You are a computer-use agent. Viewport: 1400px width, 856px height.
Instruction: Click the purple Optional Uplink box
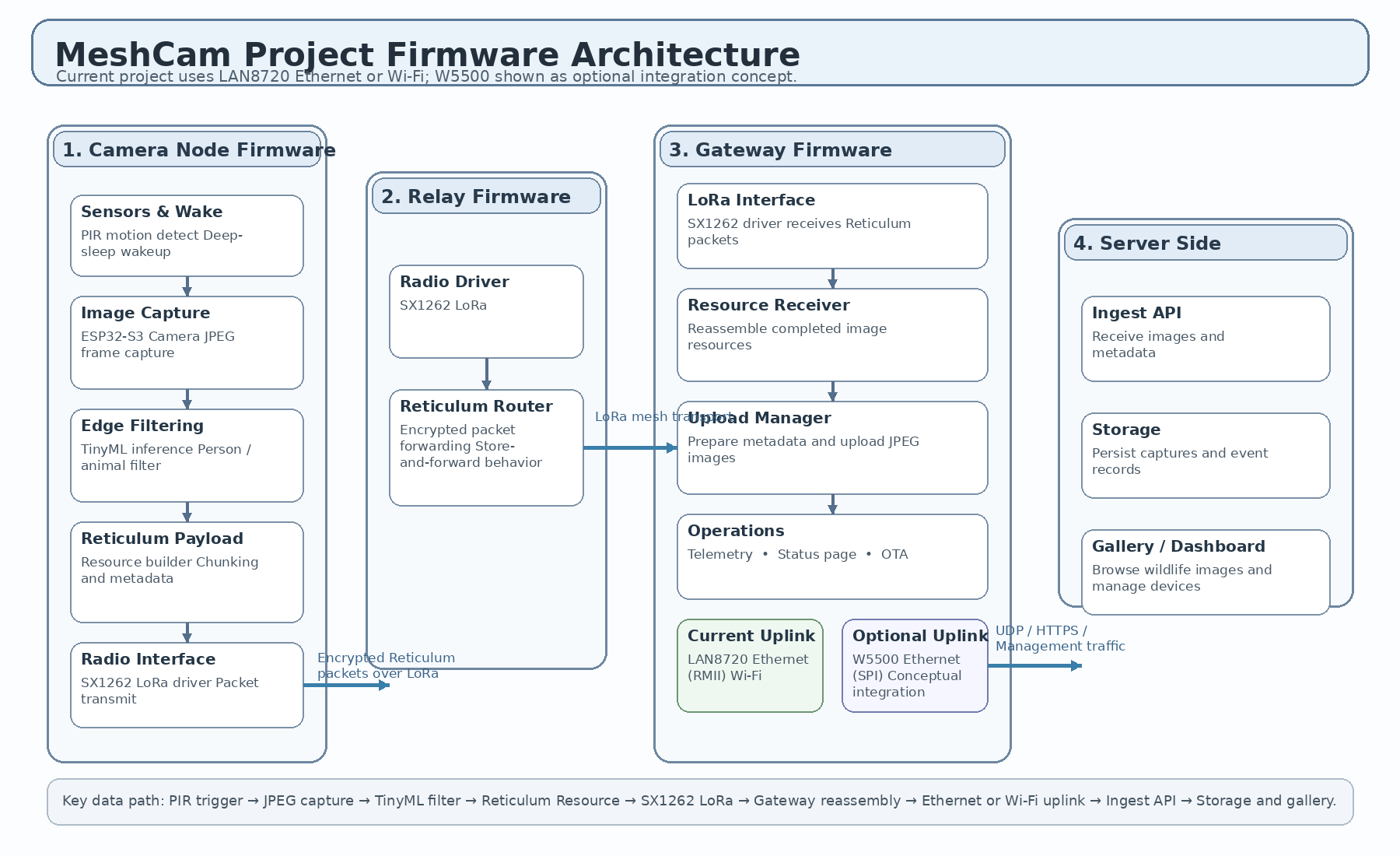click(x=915, y=665)
